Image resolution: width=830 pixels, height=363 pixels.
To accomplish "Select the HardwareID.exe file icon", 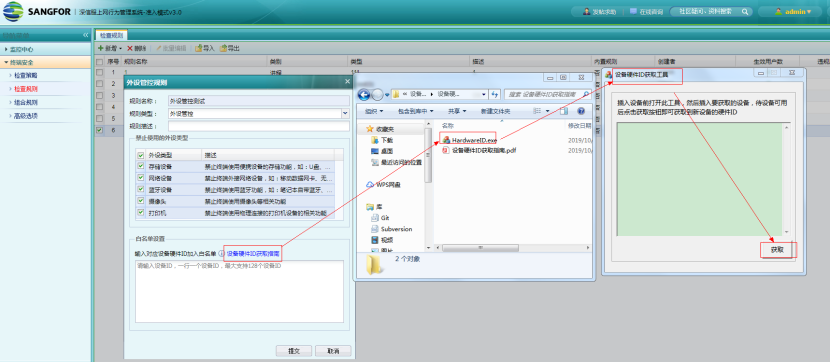I will (x=446, y=140).
